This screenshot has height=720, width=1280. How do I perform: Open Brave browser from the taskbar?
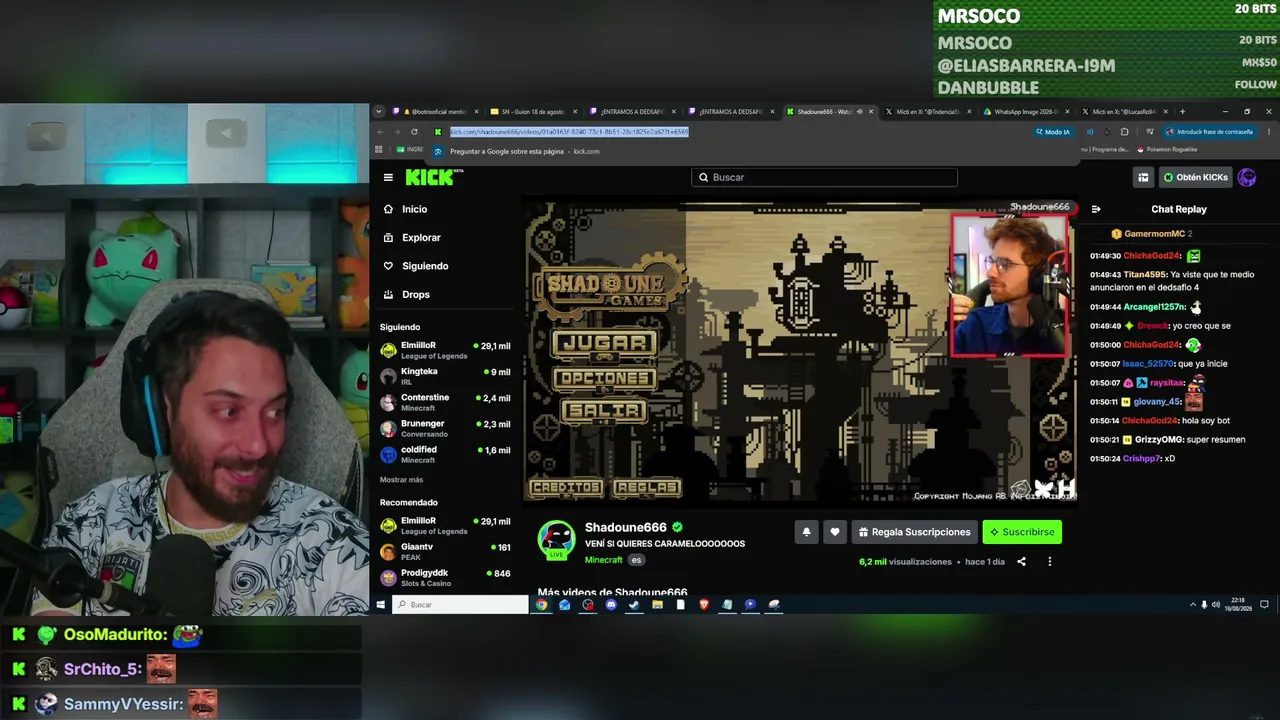point(704,605)
